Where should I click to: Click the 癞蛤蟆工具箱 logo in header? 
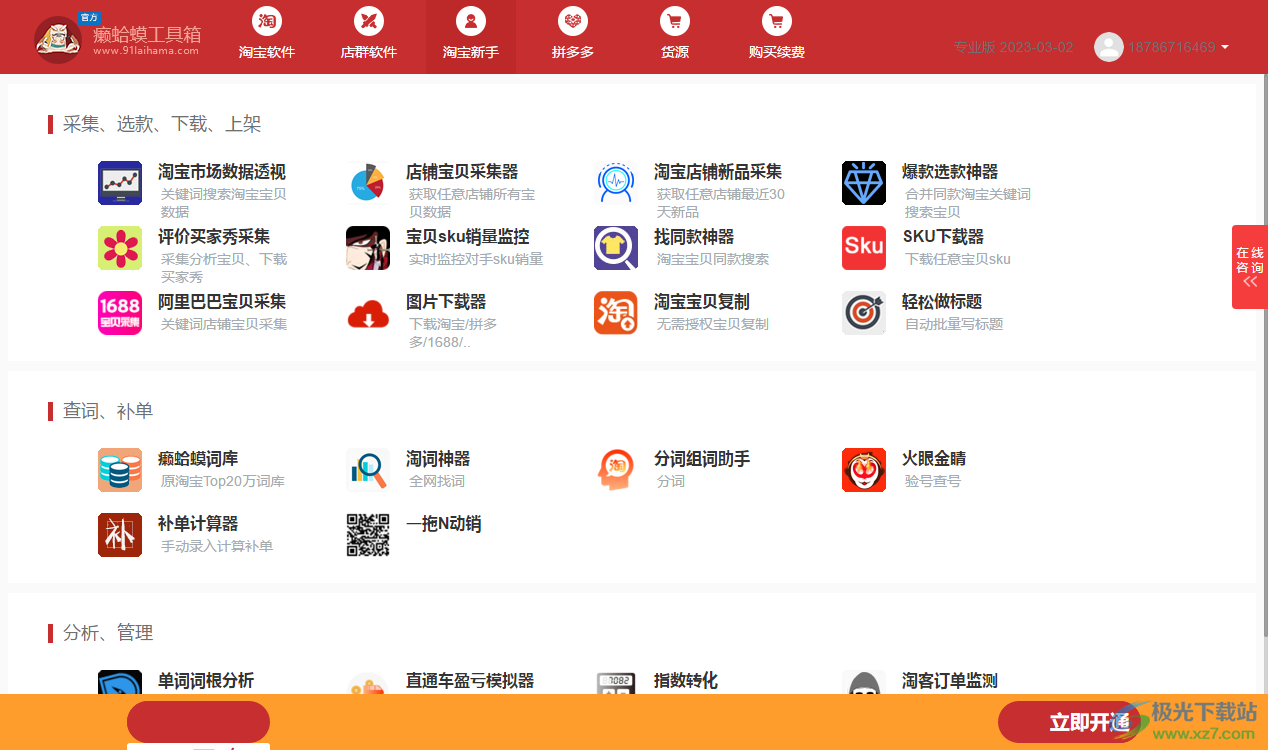click(118, 38)
